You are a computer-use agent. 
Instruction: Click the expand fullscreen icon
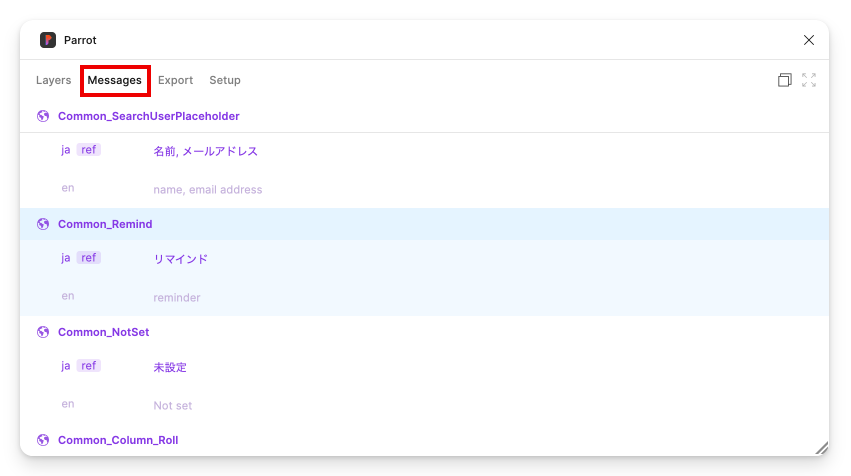(x=809, y=80)
